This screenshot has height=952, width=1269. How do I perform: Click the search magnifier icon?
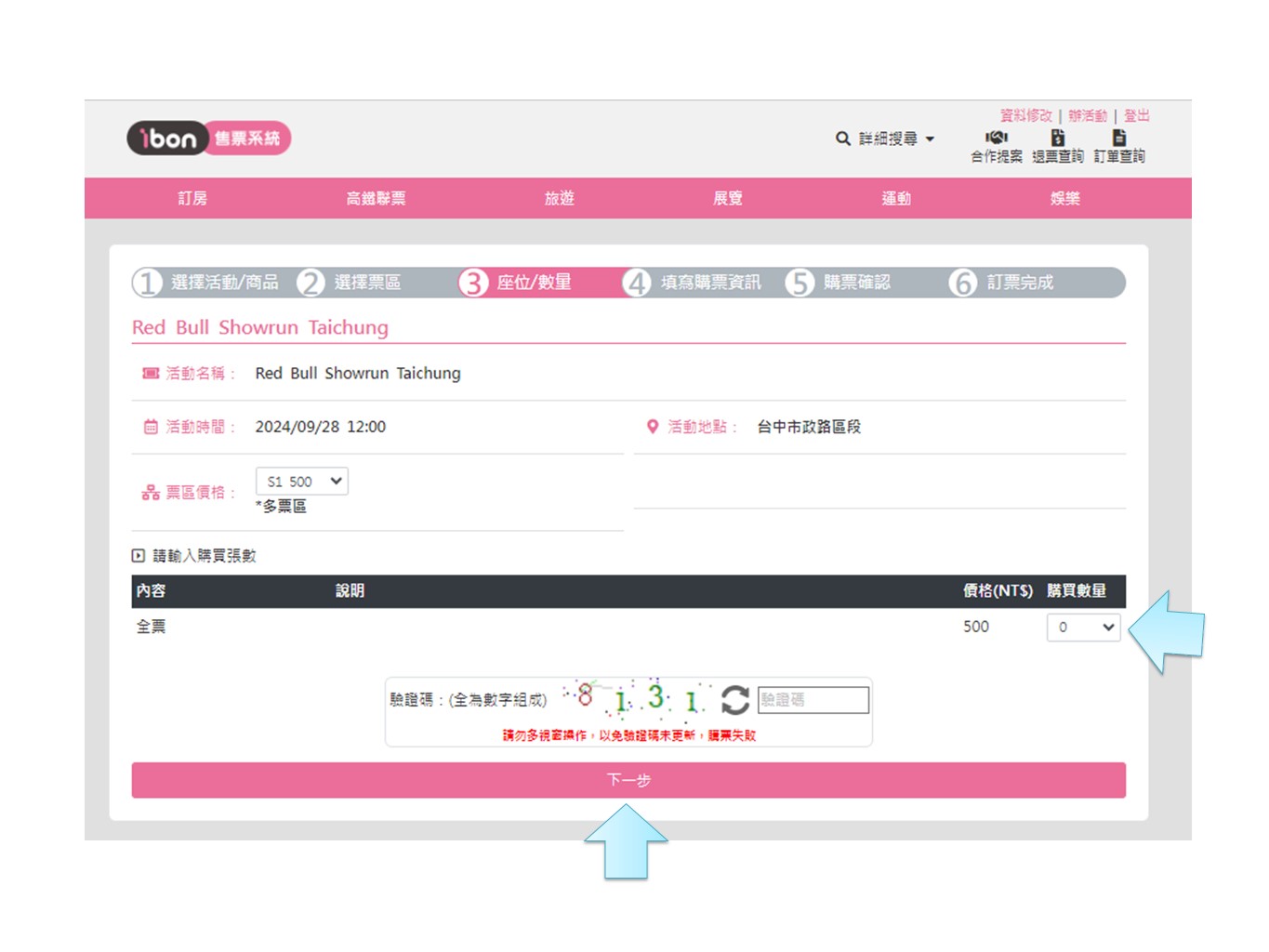pyautogui.click(x=843, y=139)
